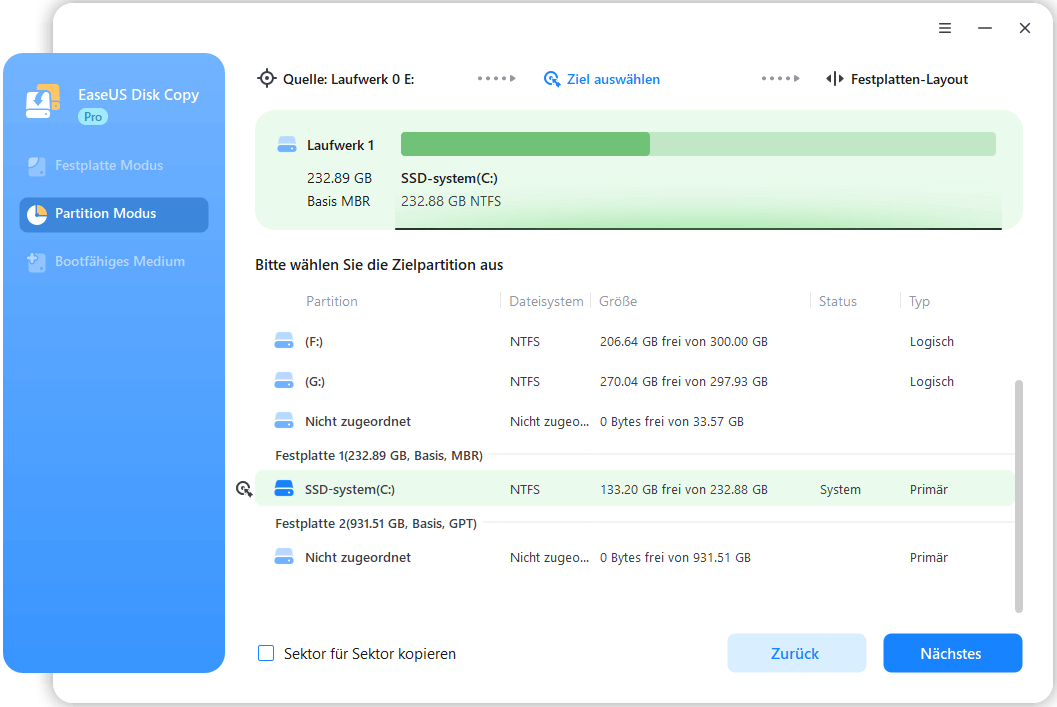Click the Zurück button
The width and height of the screenshot is (1057, 707).
[796, 653]
